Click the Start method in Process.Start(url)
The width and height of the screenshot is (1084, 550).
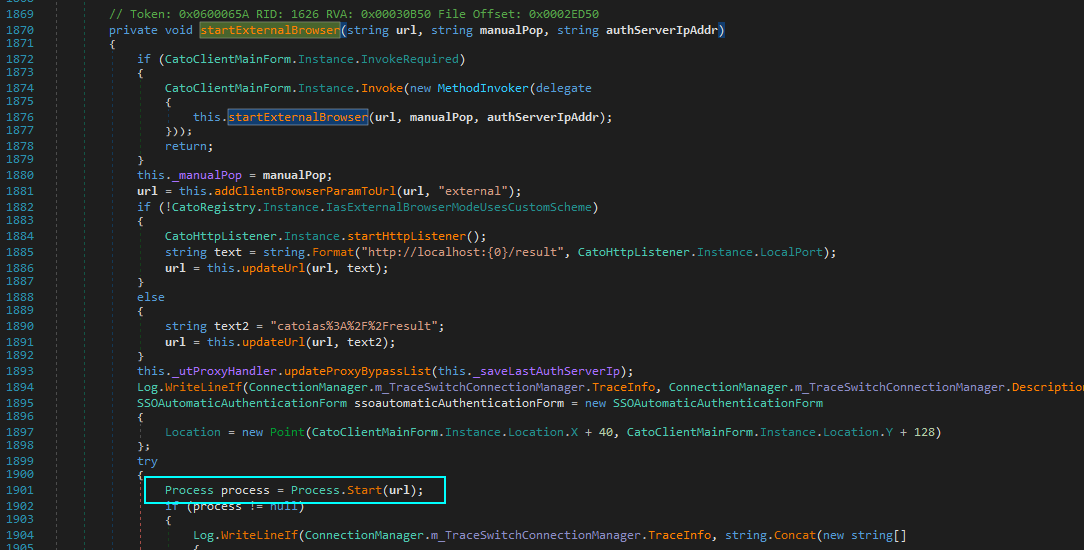pyautogui.click(x=364, y=491)
